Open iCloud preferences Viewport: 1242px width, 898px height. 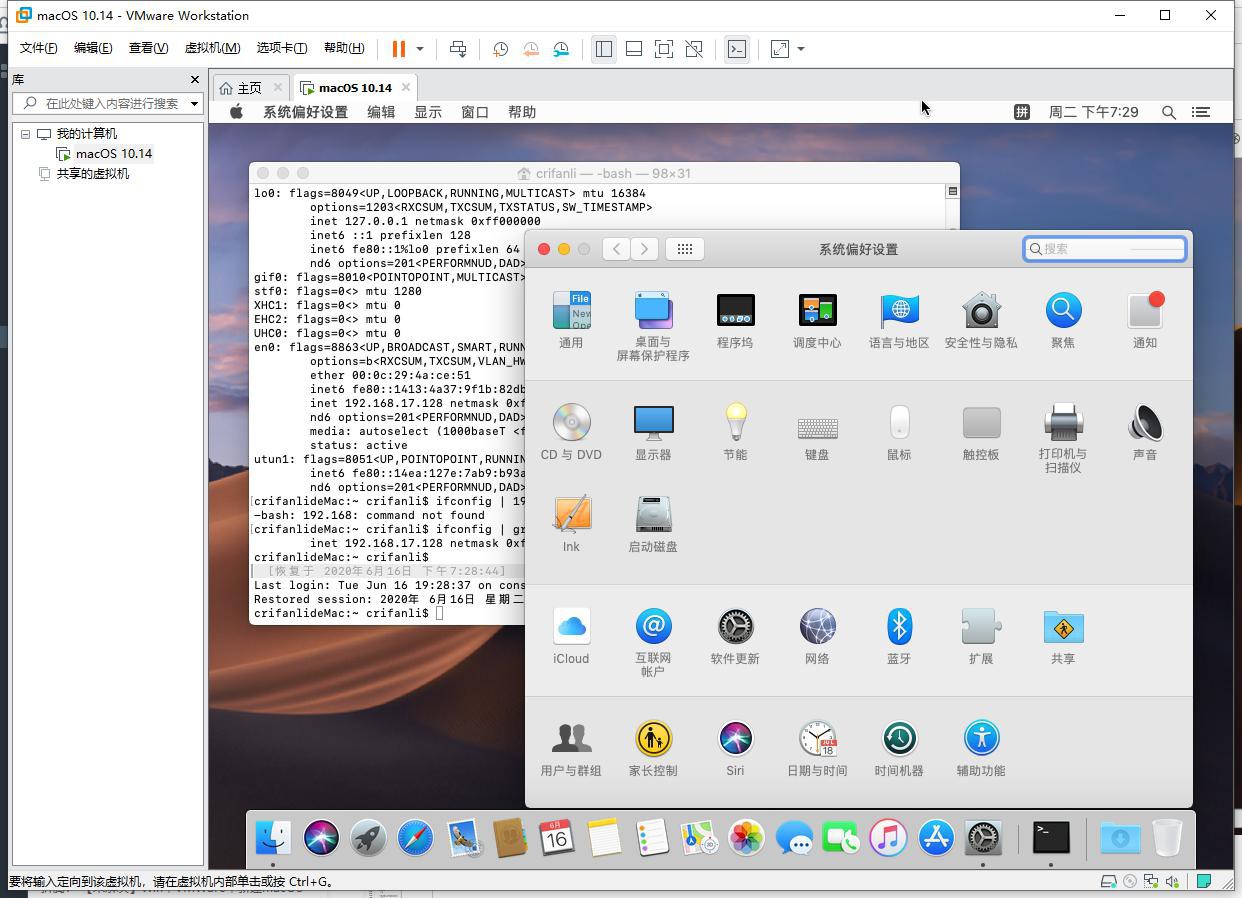(x=571, y=636)
